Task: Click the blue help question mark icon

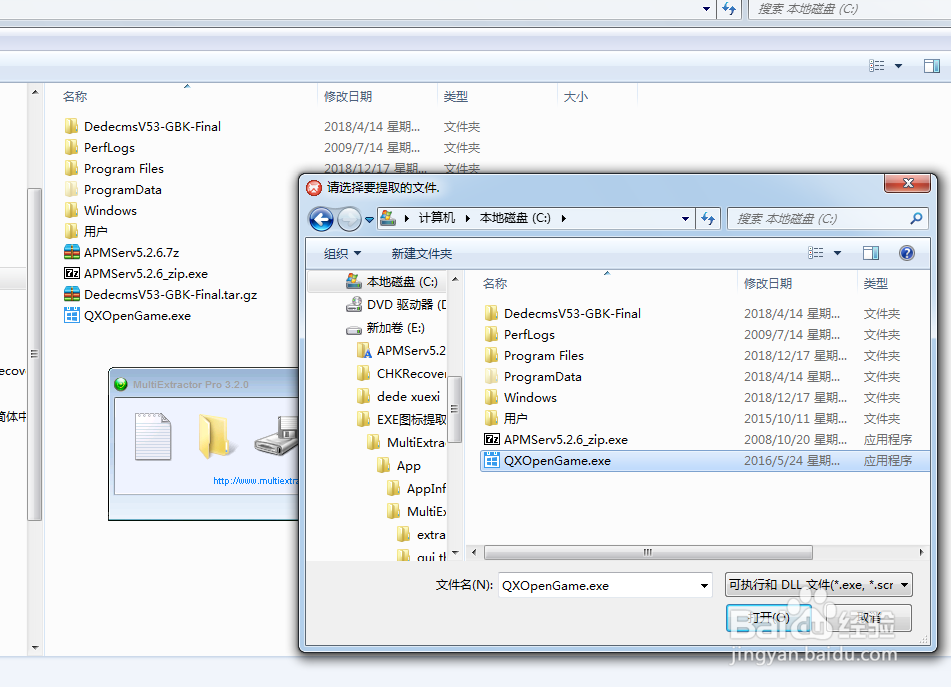Action: 907,253
